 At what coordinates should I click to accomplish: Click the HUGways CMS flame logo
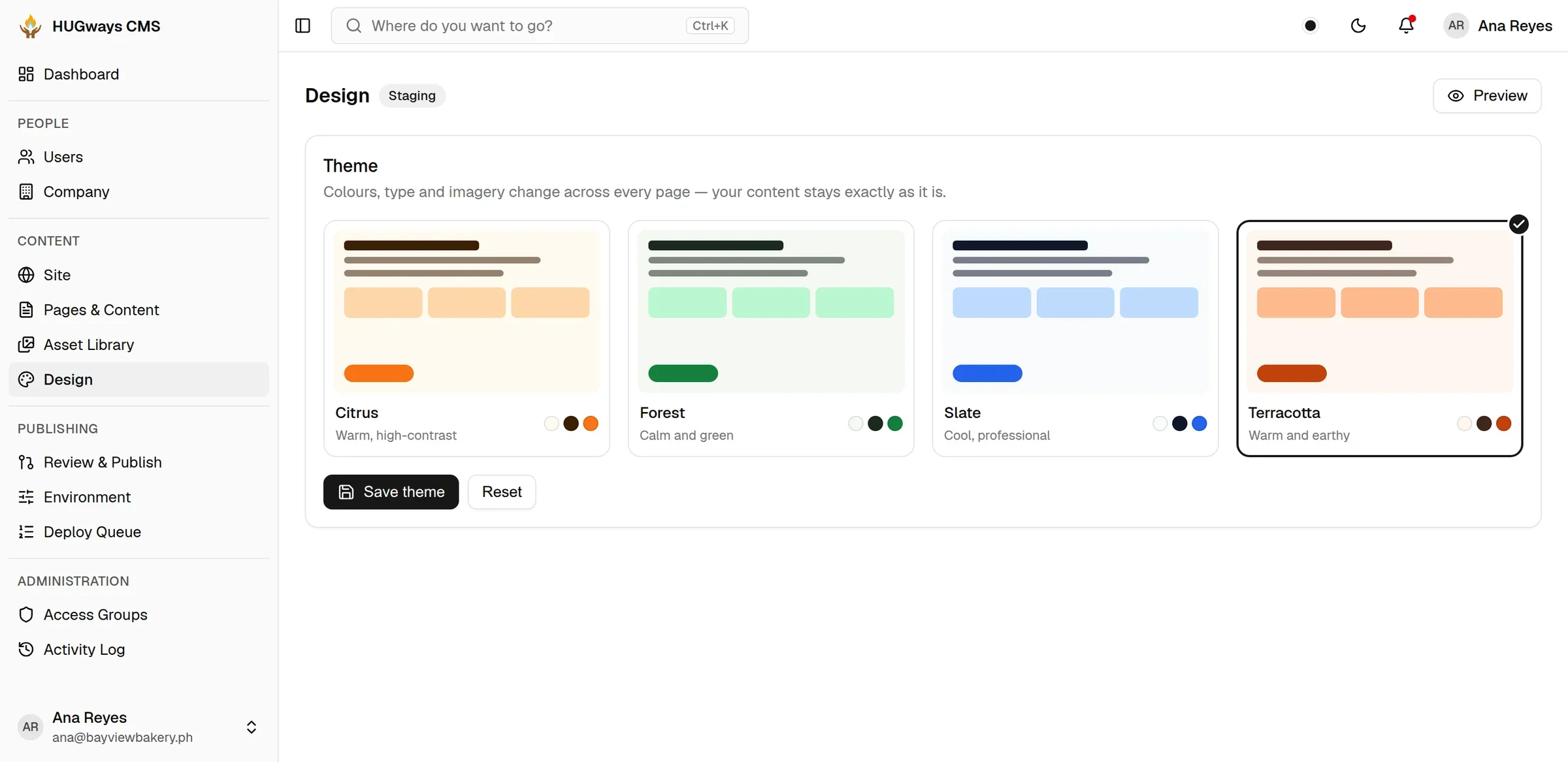[30, 26]
